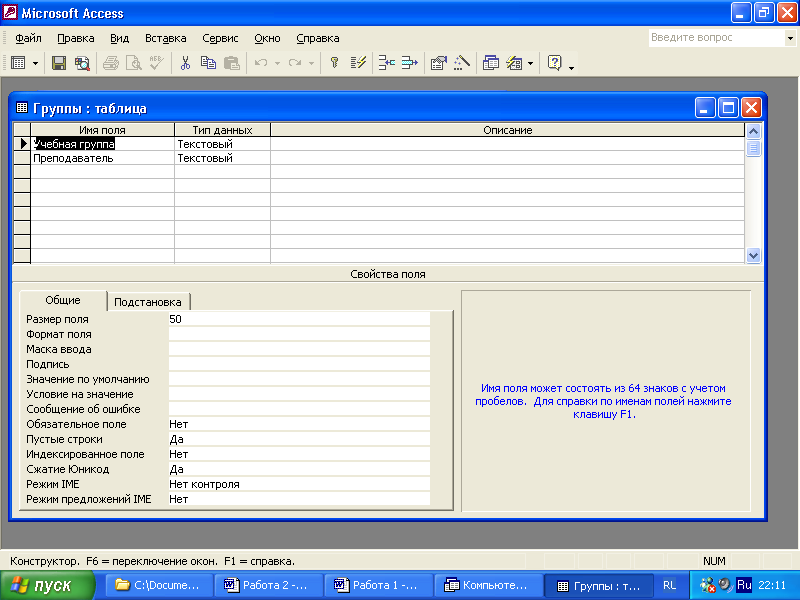Open the Undo history dropdown arrow
This screenshot has height=600, width=800.
point(278,64)
